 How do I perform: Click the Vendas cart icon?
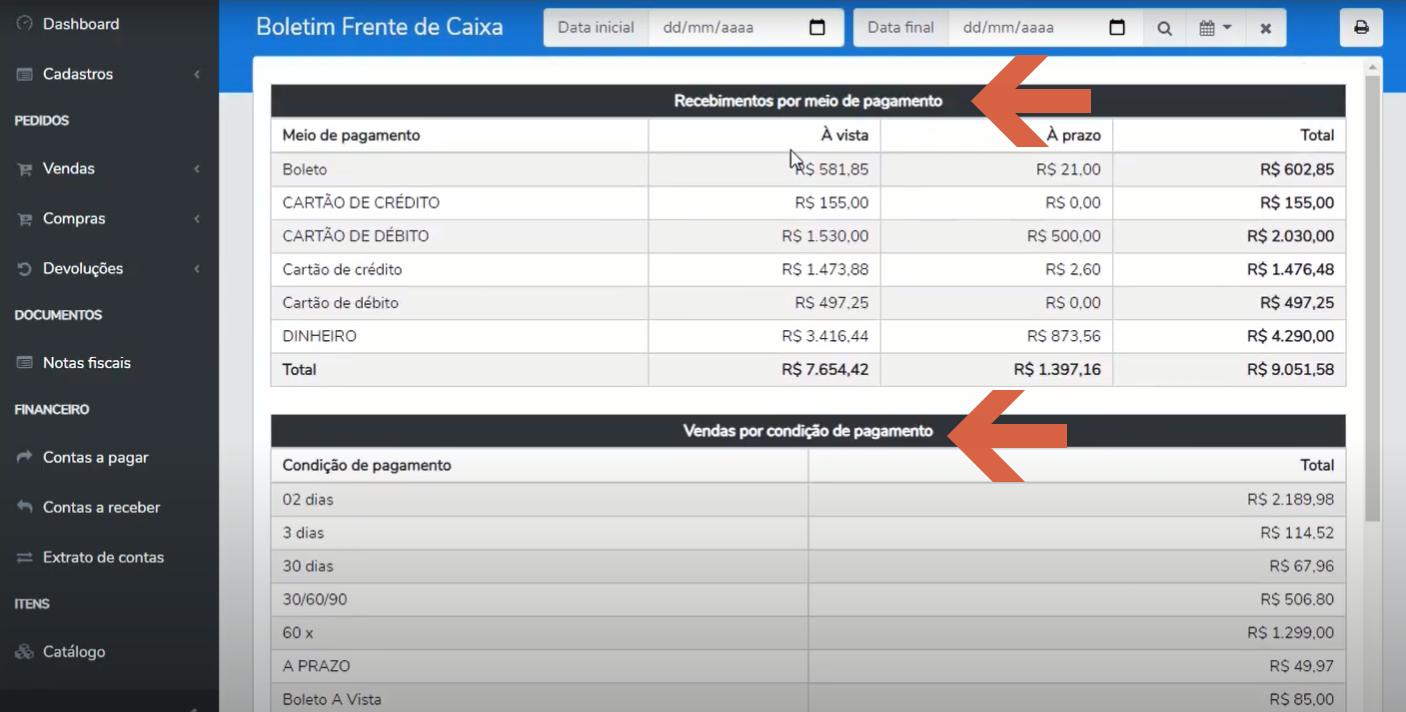click(25, 169)
